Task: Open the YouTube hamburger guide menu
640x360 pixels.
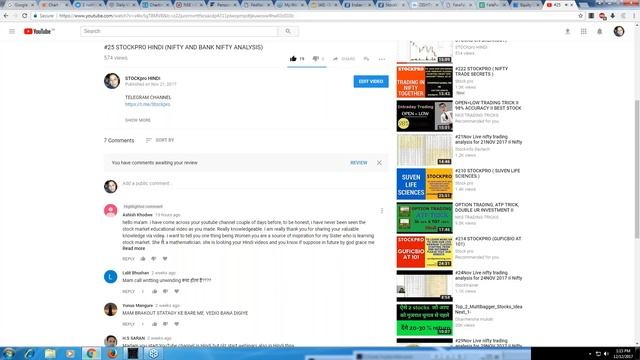Action: pyautogui.click(x=12, y=31)
